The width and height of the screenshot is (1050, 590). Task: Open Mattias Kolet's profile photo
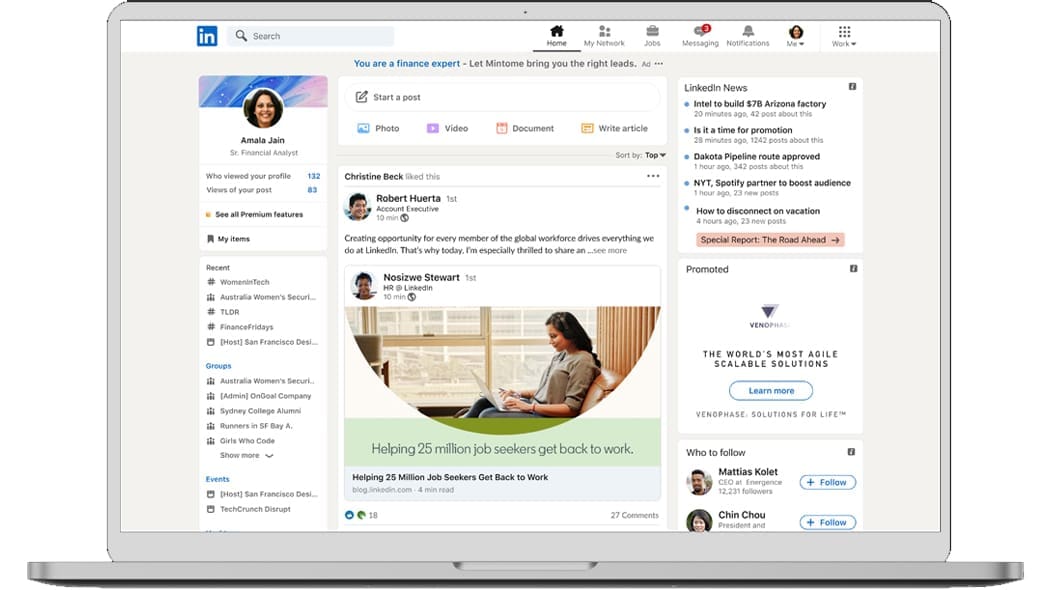(x=699, y=482)
